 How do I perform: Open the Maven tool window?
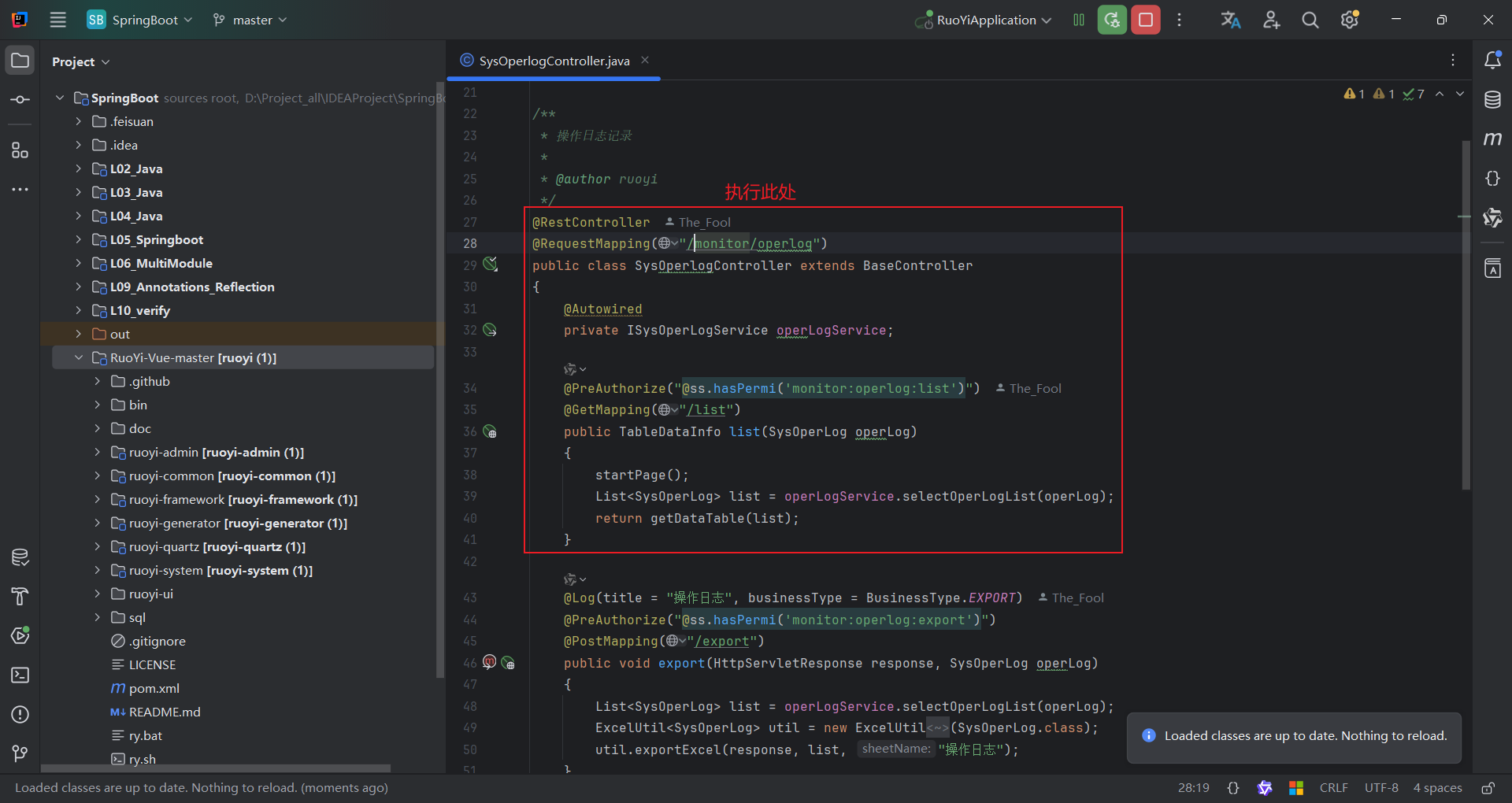point(1492,139)
